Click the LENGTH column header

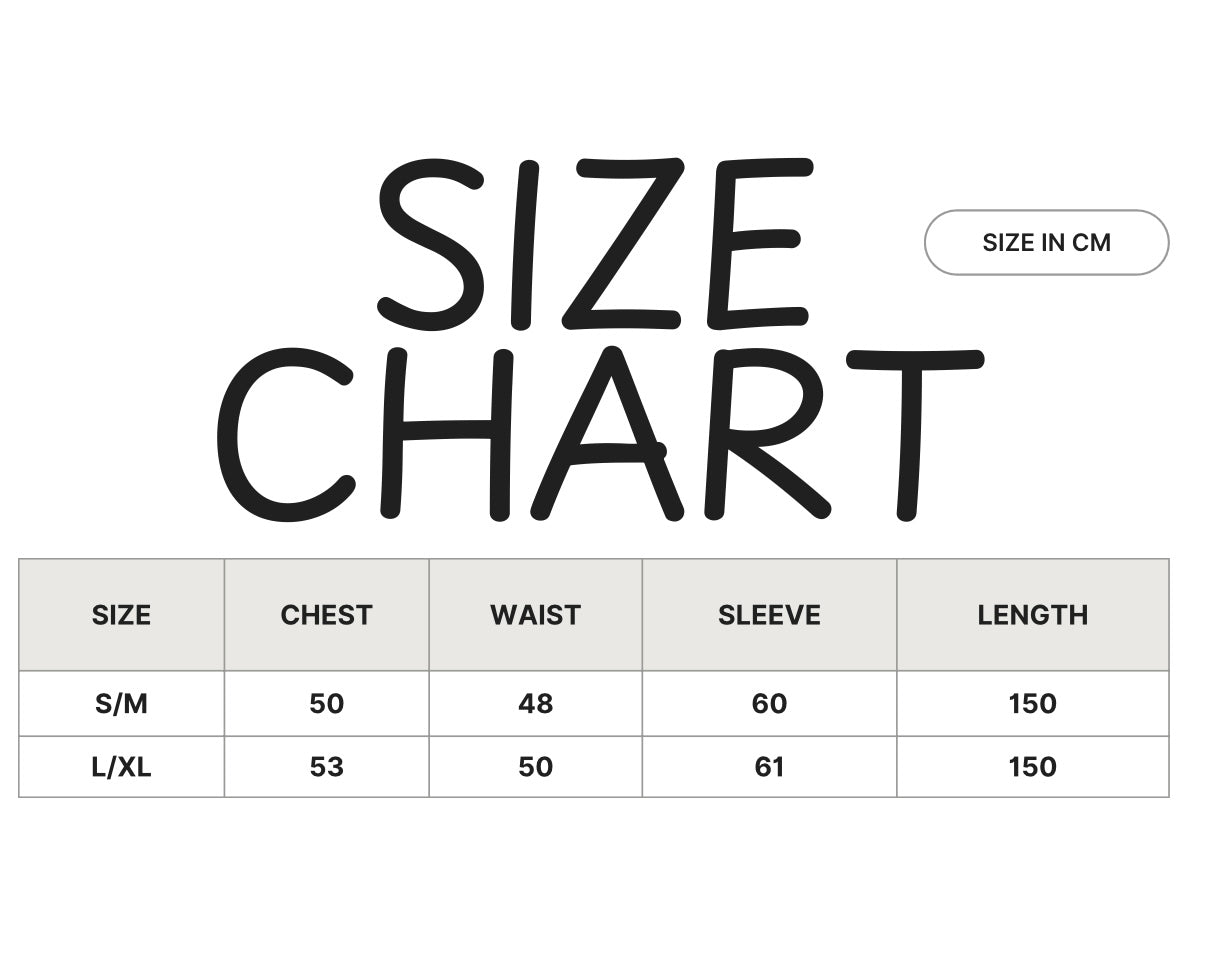[x=1032, y=615]
